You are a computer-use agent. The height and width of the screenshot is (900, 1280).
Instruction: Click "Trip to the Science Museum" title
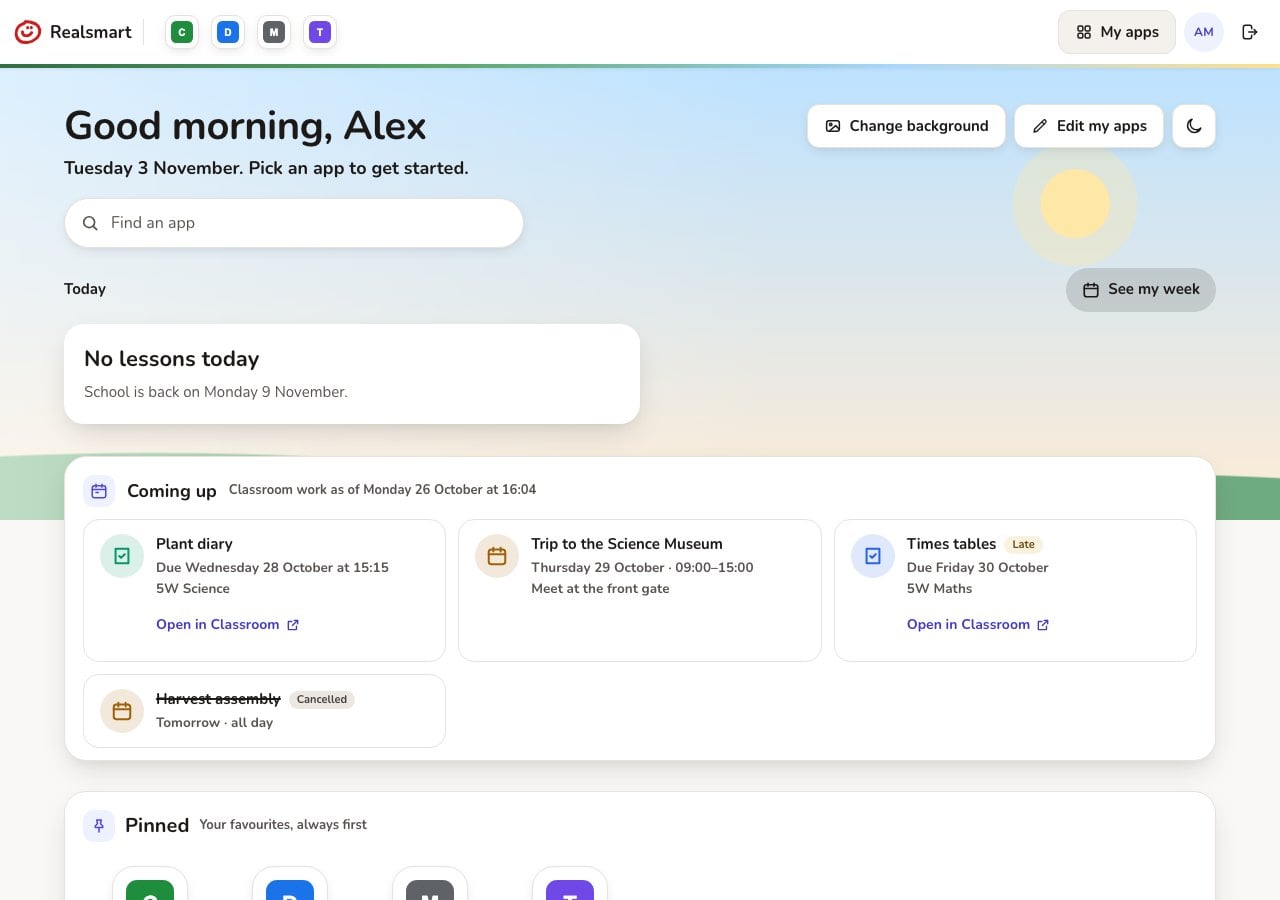(x=627, y=544)
